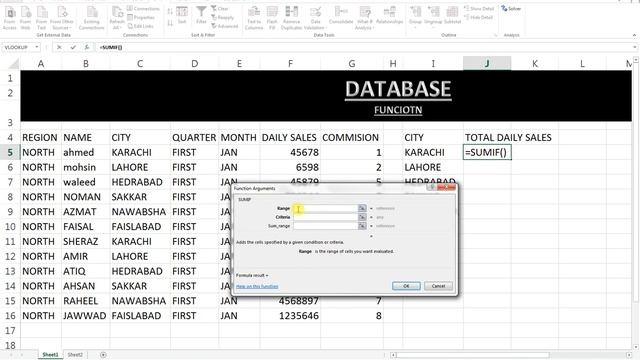Click OK in Function Arguments dialog
This screenshot has height=360, width=640.
[406, 286]
